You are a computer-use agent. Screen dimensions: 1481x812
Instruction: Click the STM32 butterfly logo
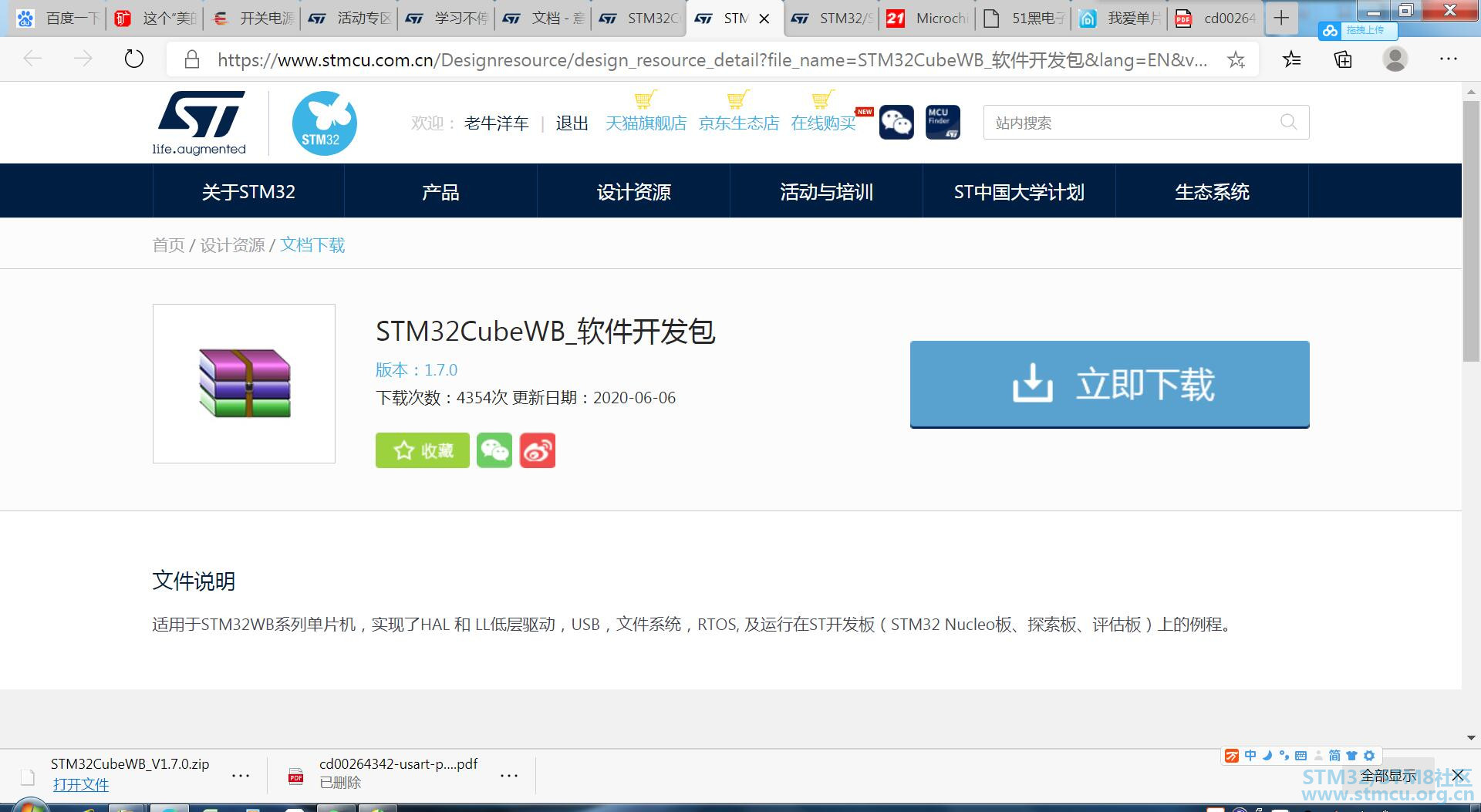(324, 123)
